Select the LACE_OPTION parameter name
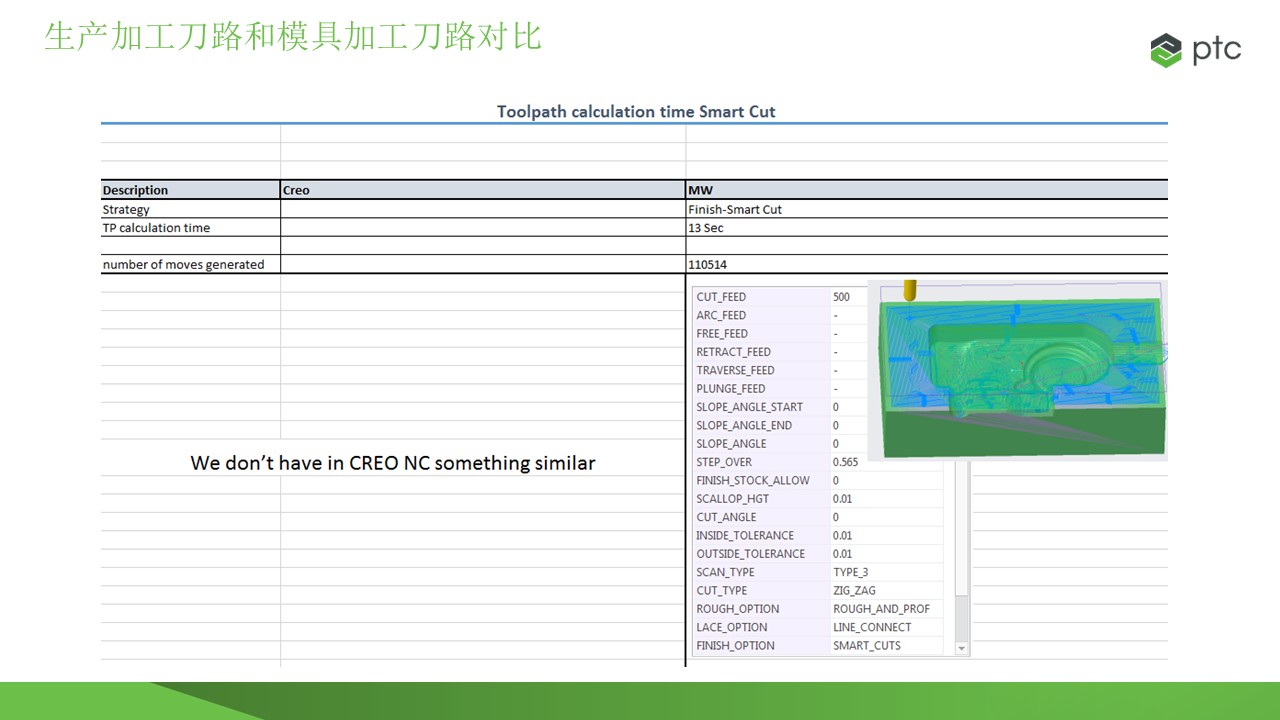This screenshot has height=720, width=1280. [732, 627]
